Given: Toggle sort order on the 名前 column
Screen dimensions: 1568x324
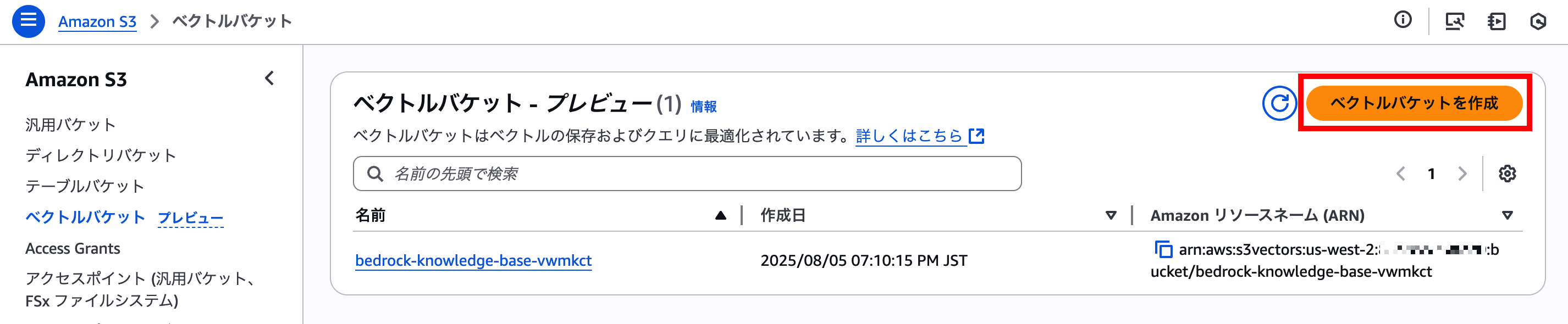Looking at the screenshot, I should tap(721, 215).
